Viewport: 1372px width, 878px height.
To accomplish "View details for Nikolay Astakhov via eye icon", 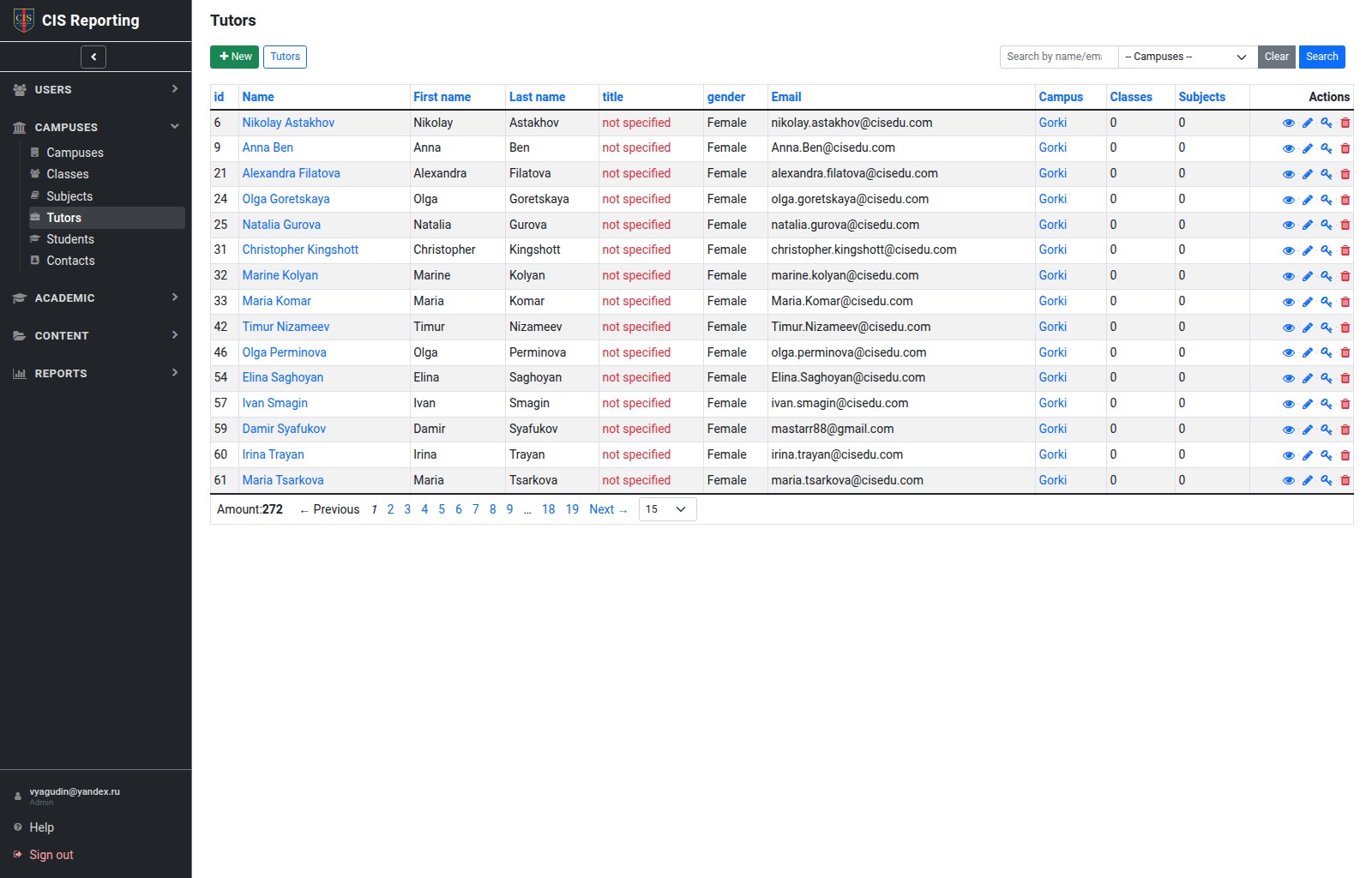I will click(x=1288, y=123).
